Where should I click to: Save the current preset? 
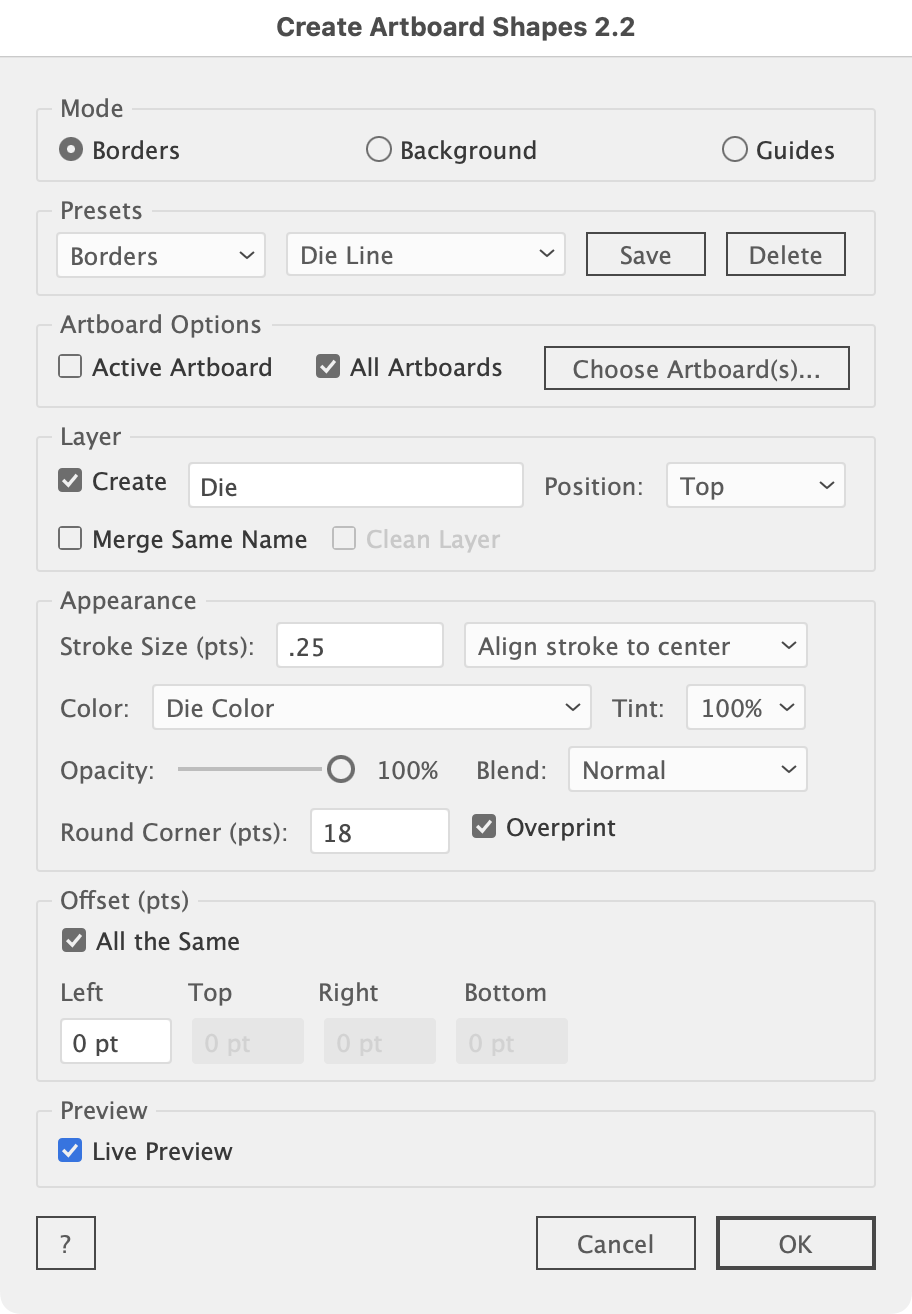645,255
